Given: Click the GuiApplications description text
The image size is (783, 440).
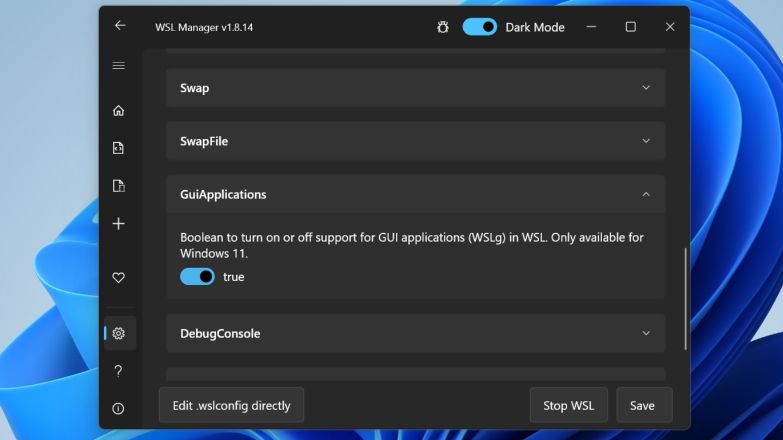Looking at the screenshot, I should 412,245.
